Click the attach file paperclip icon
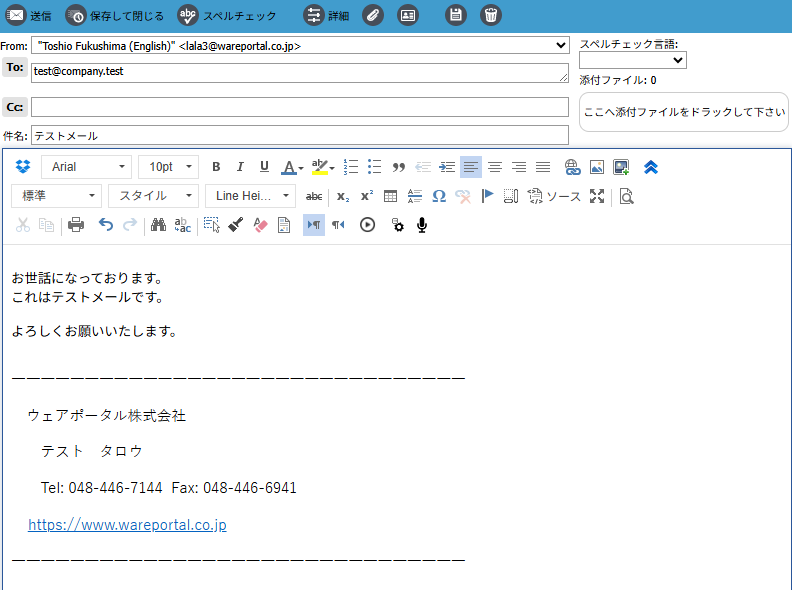The height and width of the screenshot is (590, 792). tap(372, 15)
